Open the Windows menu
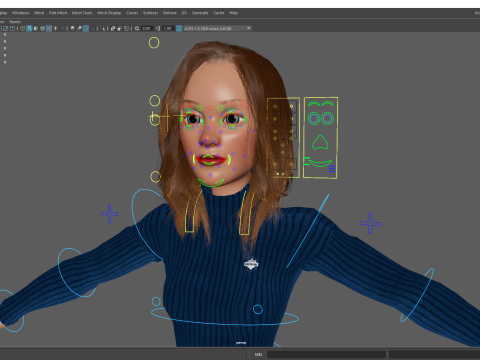The height and width of the screenshot is (360, 480). point(21,13)
